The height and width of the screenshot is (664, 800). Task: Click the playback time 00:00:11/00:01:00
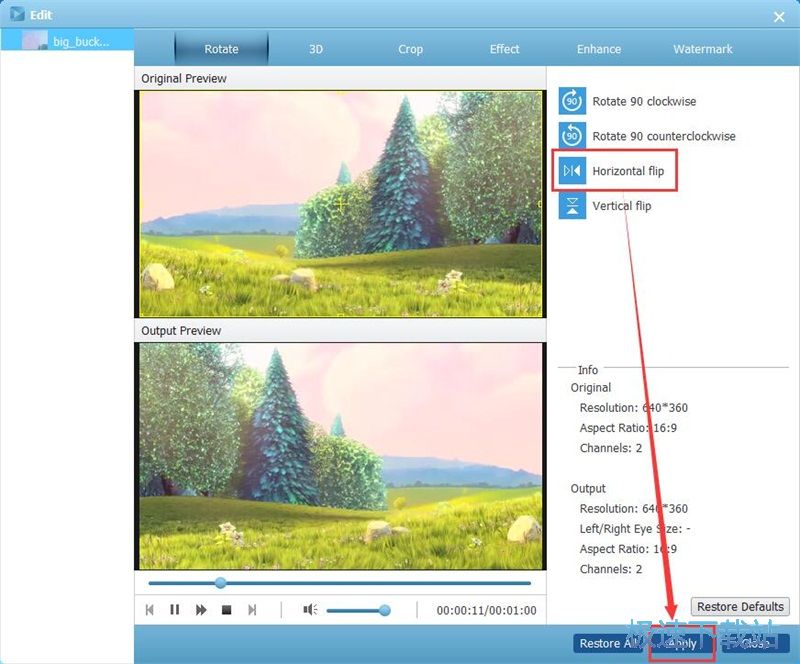pos(486,610)
